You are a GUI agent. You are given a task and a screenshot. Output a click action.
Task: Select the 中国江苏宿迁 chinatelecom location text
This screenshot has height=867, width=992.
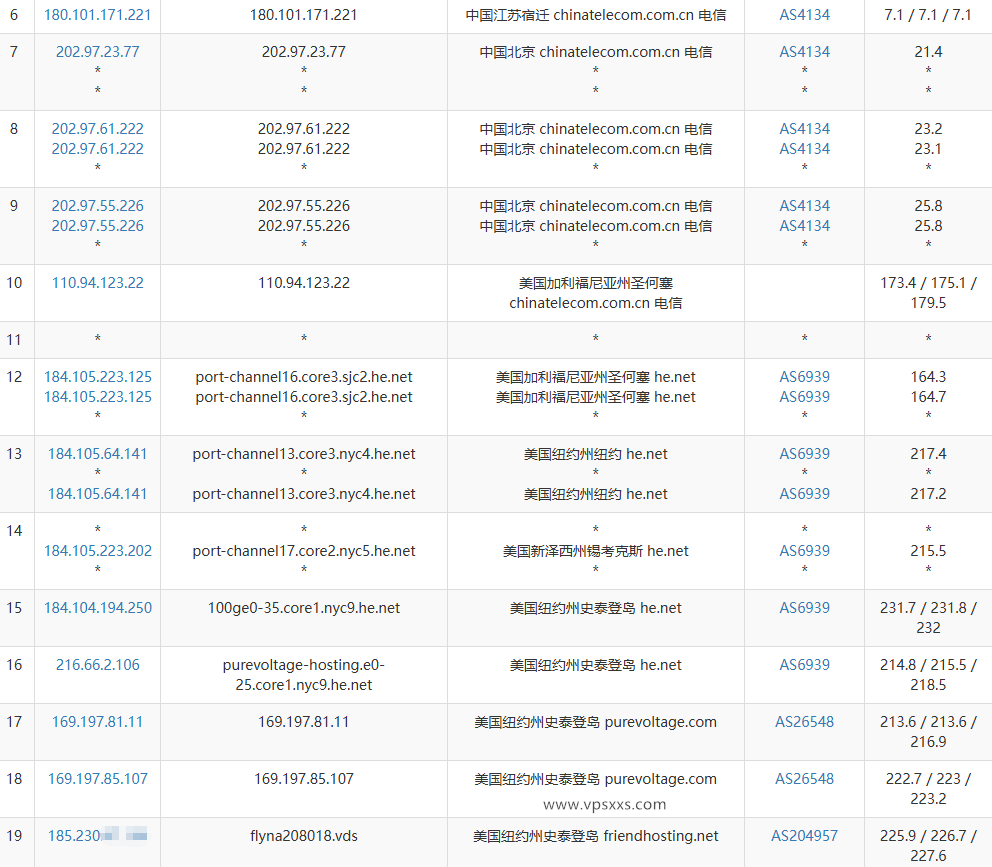595,15
